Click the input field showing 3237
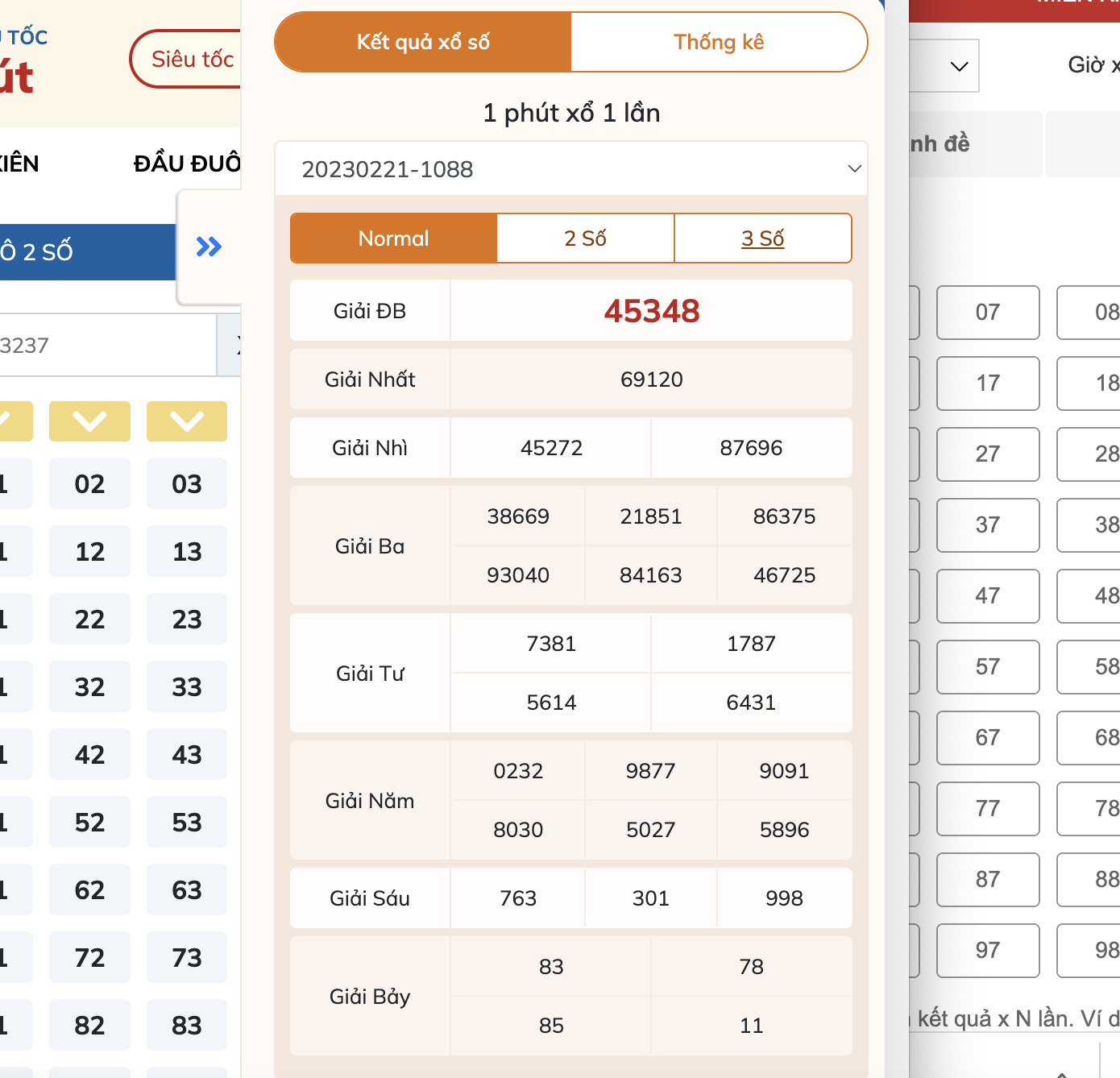The width and height of the screenshot is (1120, 1078). click(x=108, y=346)
